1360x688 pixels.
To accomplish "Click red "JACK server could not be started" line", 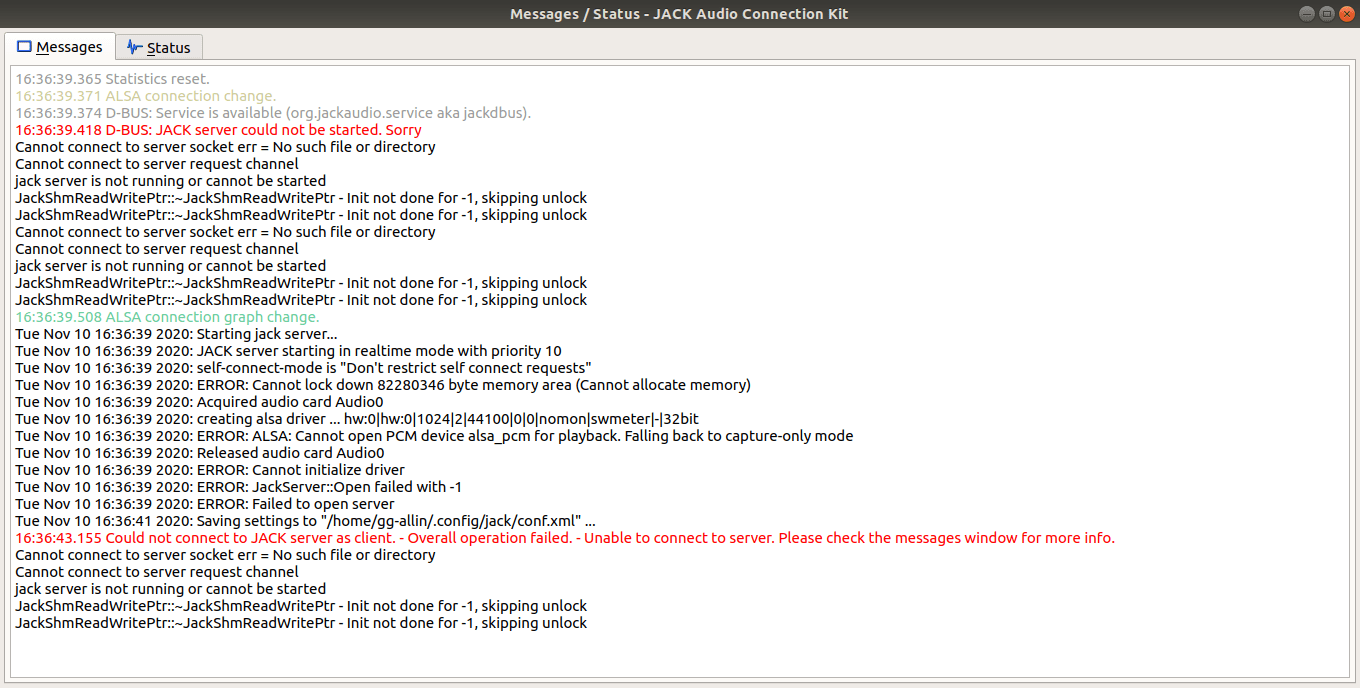I will [x=218, y=130].
